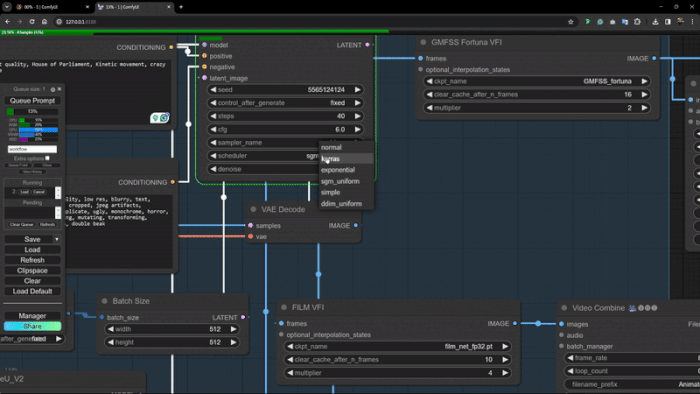
Task: Click VAE Decode IMAGE output socket
Action: click(x=356, y=225)
